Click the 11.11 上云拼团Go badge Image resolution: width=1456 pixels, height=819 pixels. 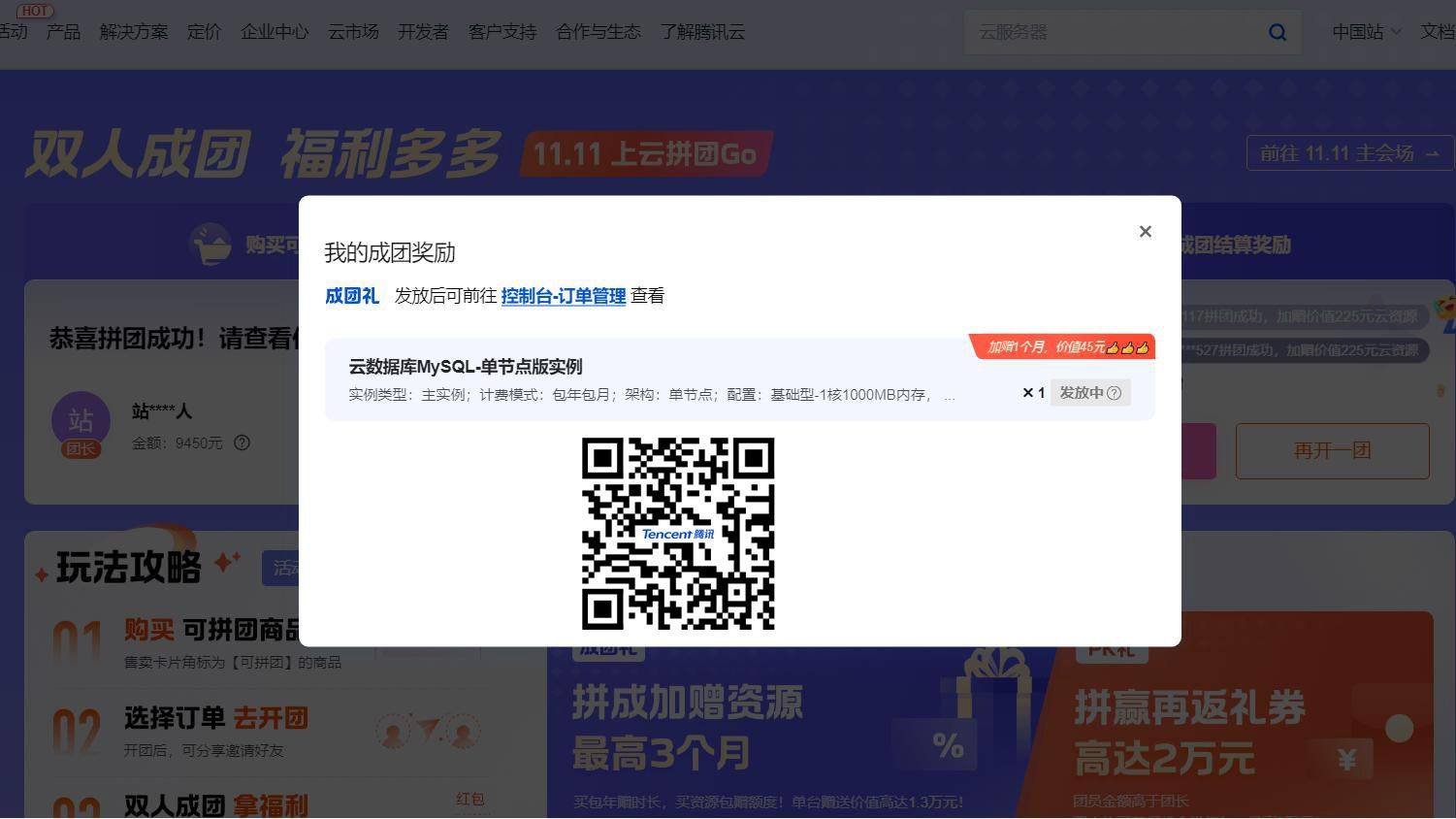point(646,153)
